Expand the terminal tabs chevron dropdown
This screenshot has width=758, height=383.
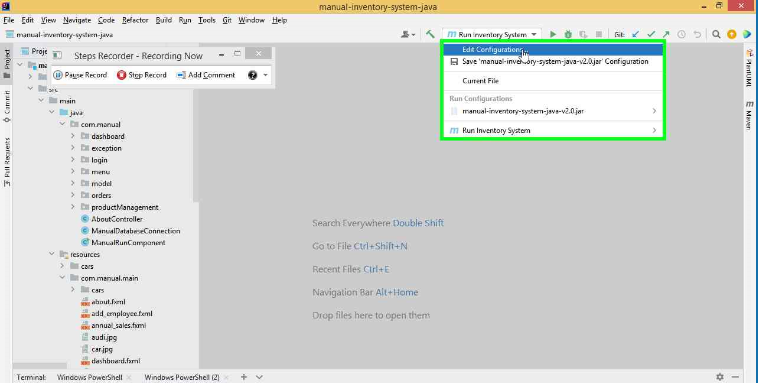pos(260,377)
